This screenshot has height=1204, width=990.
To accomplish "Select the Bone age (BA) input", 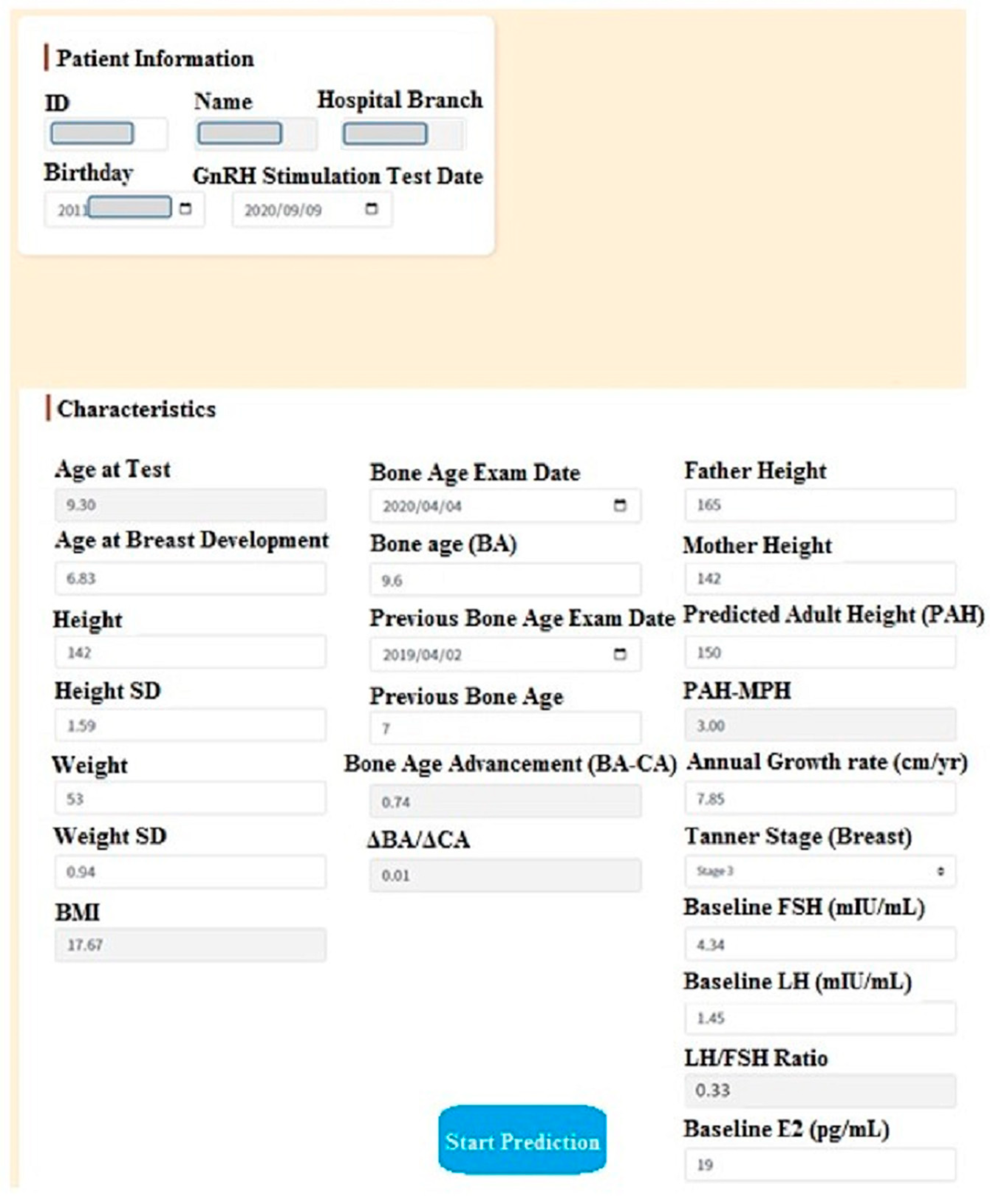I will (505, 580).
